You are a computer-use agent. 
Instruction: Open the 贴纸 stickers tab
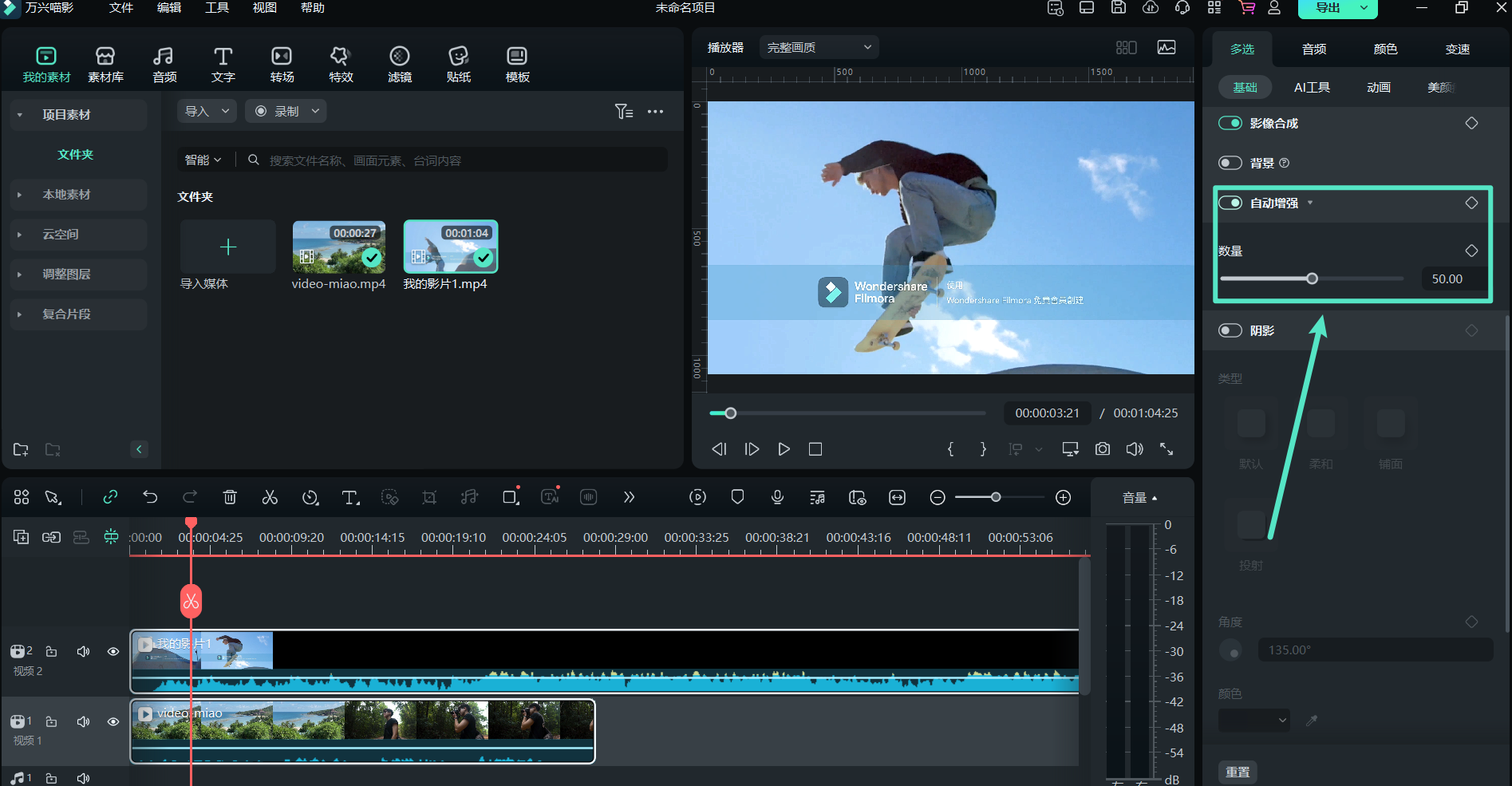459,64
